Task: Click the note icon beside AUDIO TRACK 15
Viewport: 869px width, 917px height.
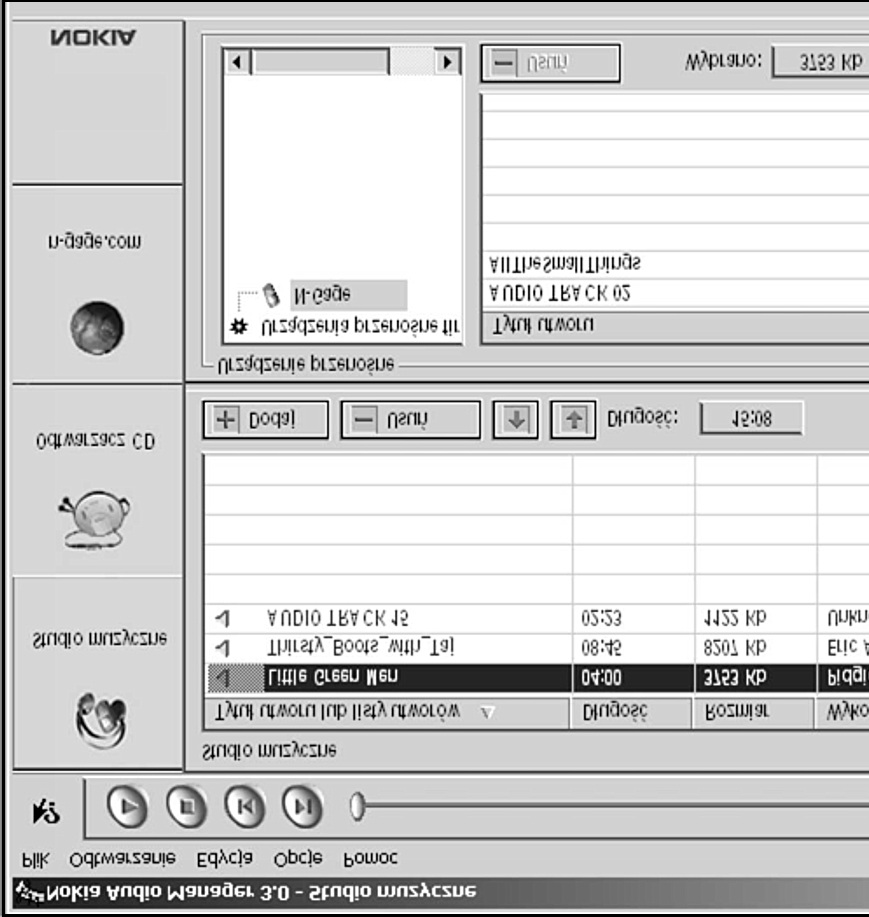Action: point(223,618)
